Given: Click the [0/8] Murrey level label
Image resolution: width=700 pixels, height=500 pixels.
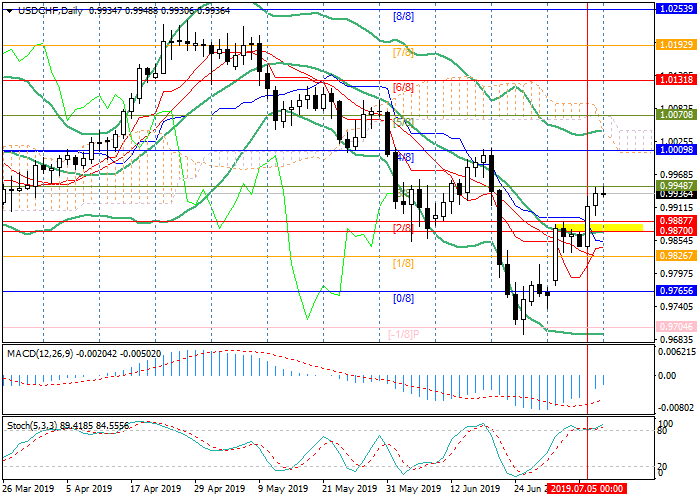Looking at the screenshot, I should click(403, 298).
